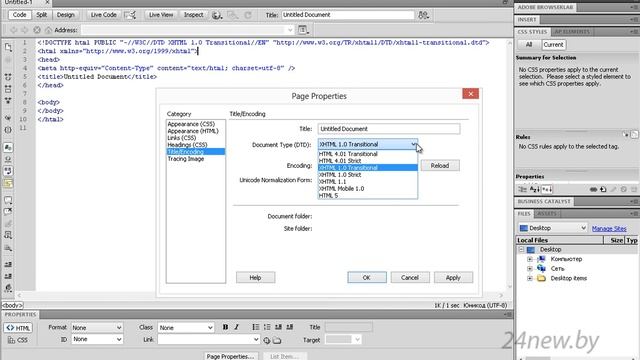Toggle Live View mode

pos(160,15)
